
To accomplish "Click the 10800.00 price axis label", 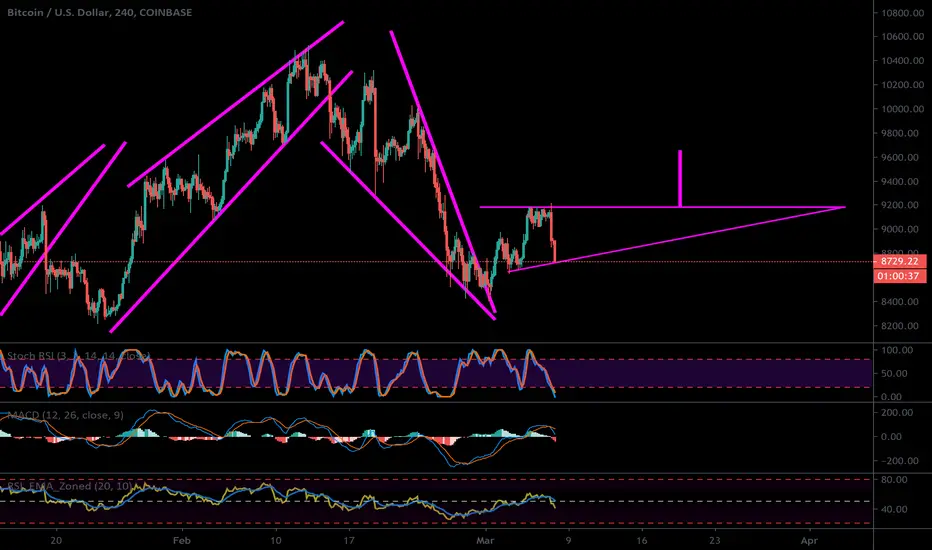I will tap(902, 13).
